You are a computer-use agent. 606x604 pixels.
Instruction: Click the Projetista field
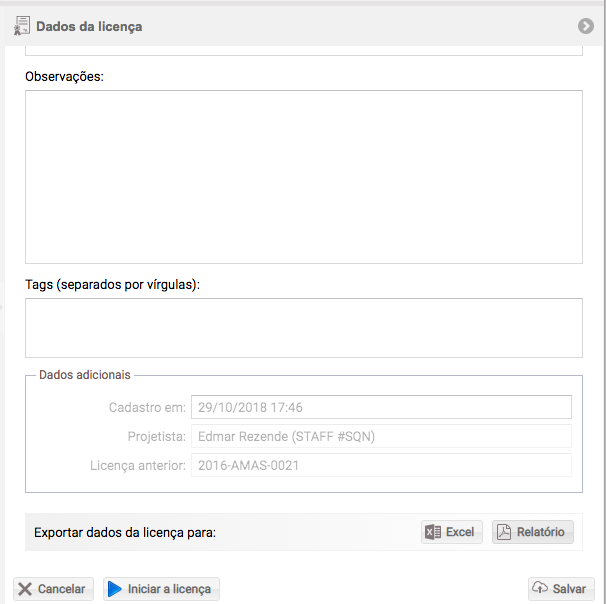click(x=381, y=436)
